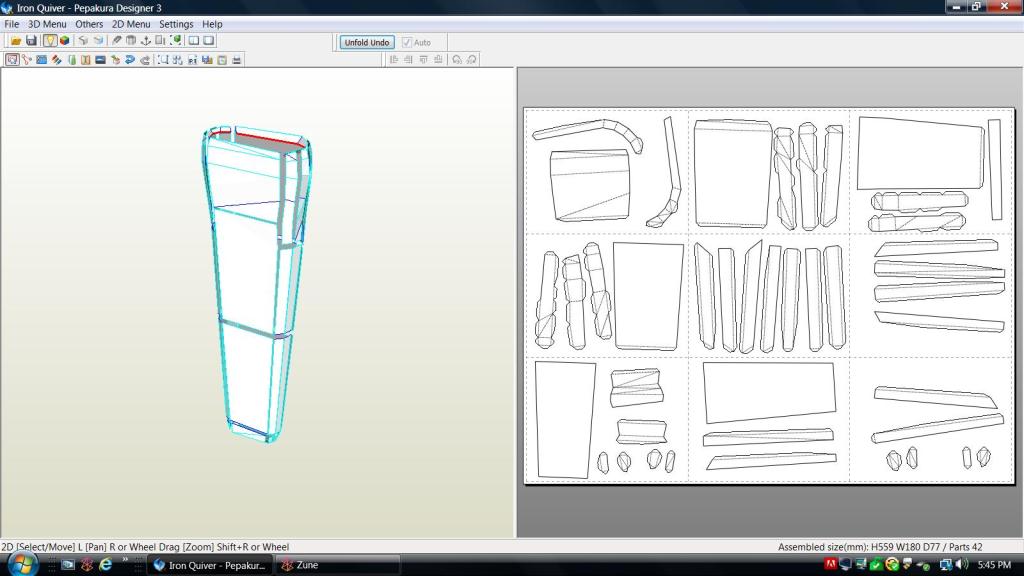Click the align right icon

[x=408, y=59]
